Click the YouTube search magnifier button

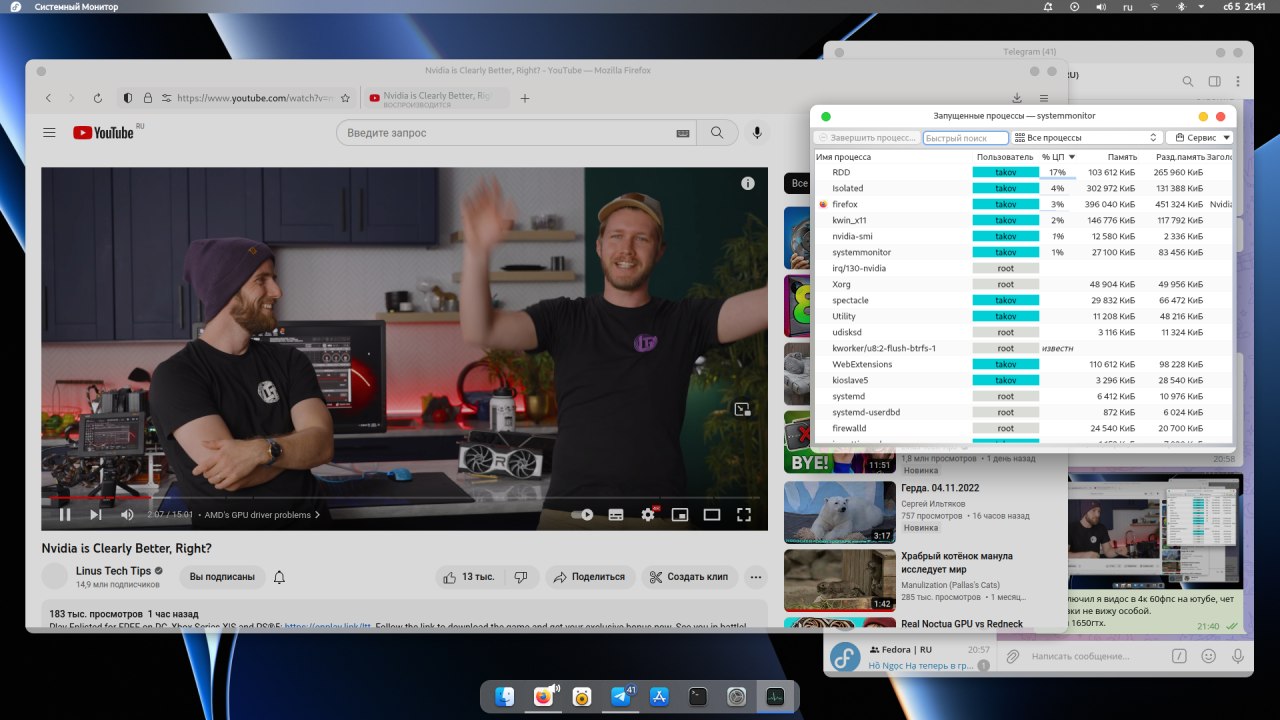click(x=717, y=133)
